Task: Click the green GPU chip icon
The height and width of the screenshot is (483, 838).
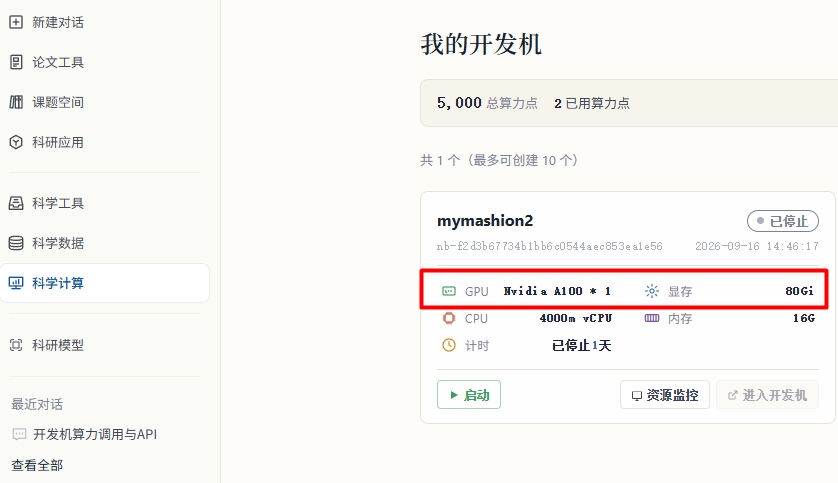Action: (x=449, y=291)
